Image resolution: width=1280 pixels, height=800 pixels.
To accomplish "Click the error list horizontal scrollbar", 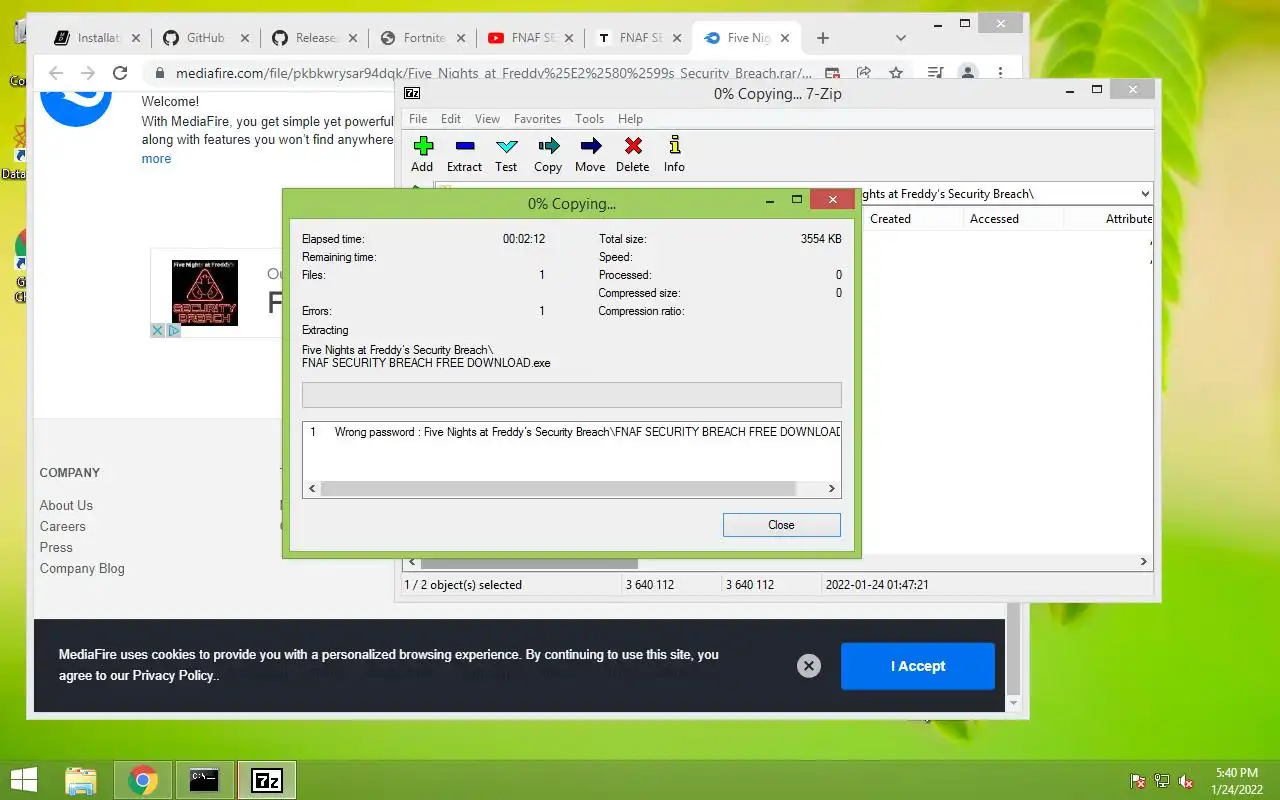I will point(558,489).
